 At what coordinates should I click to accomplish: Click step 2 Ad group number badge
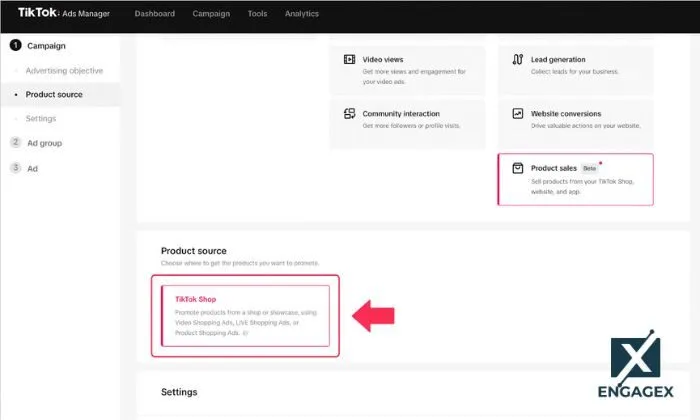click(x=16, y=143)
